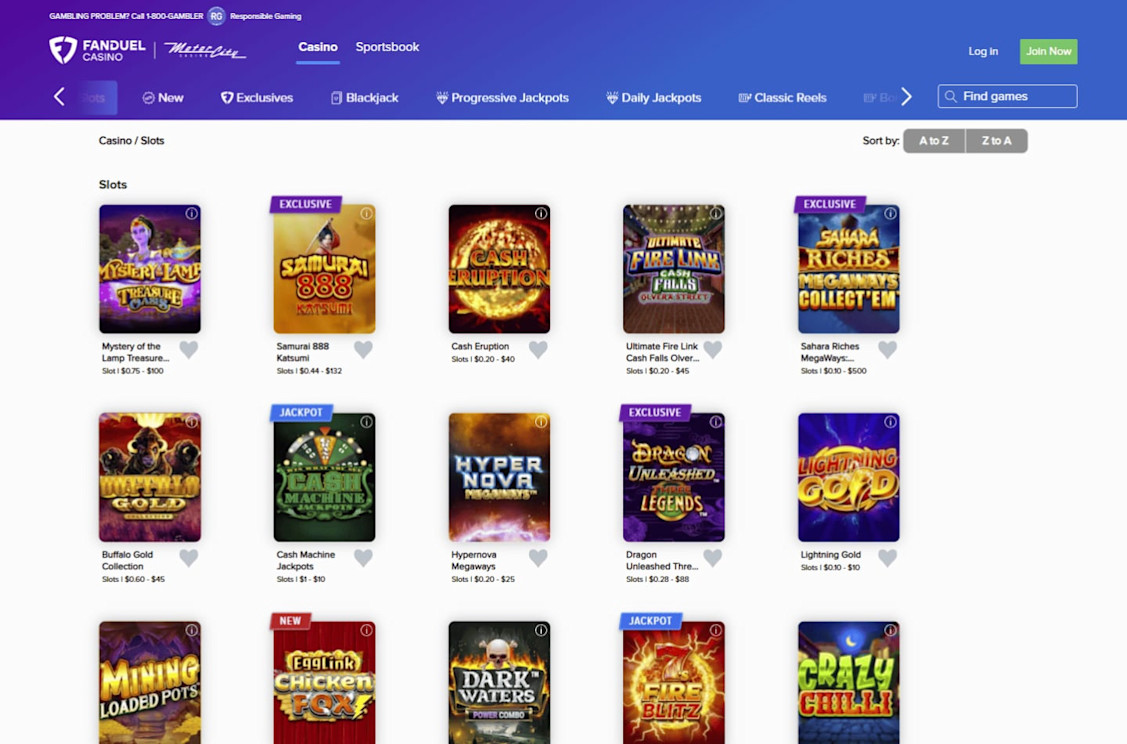Toggle heart for Sahara Riches MegaWays
This screenshot has width=1127, height=744.
pyautogui.click(x=888, y=349)
